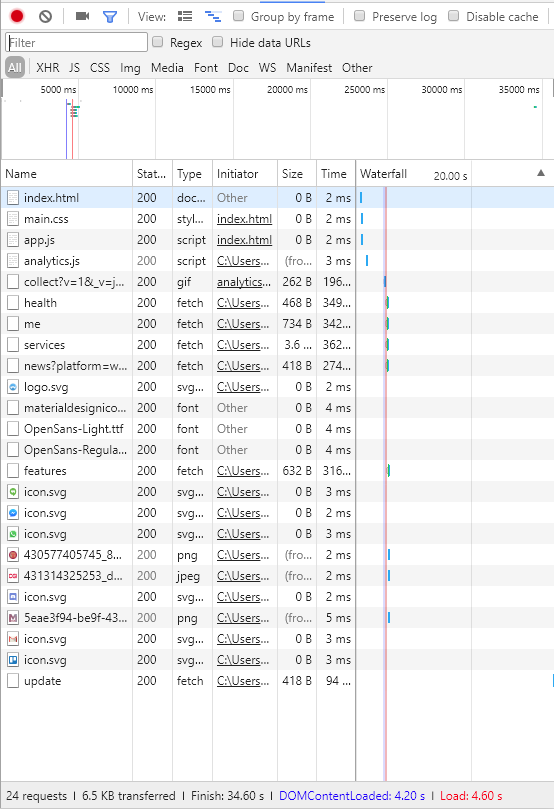Filter requests by Media
Image resolution: width=554 pixels, height=809 pixels.
[x=167, y=68]
